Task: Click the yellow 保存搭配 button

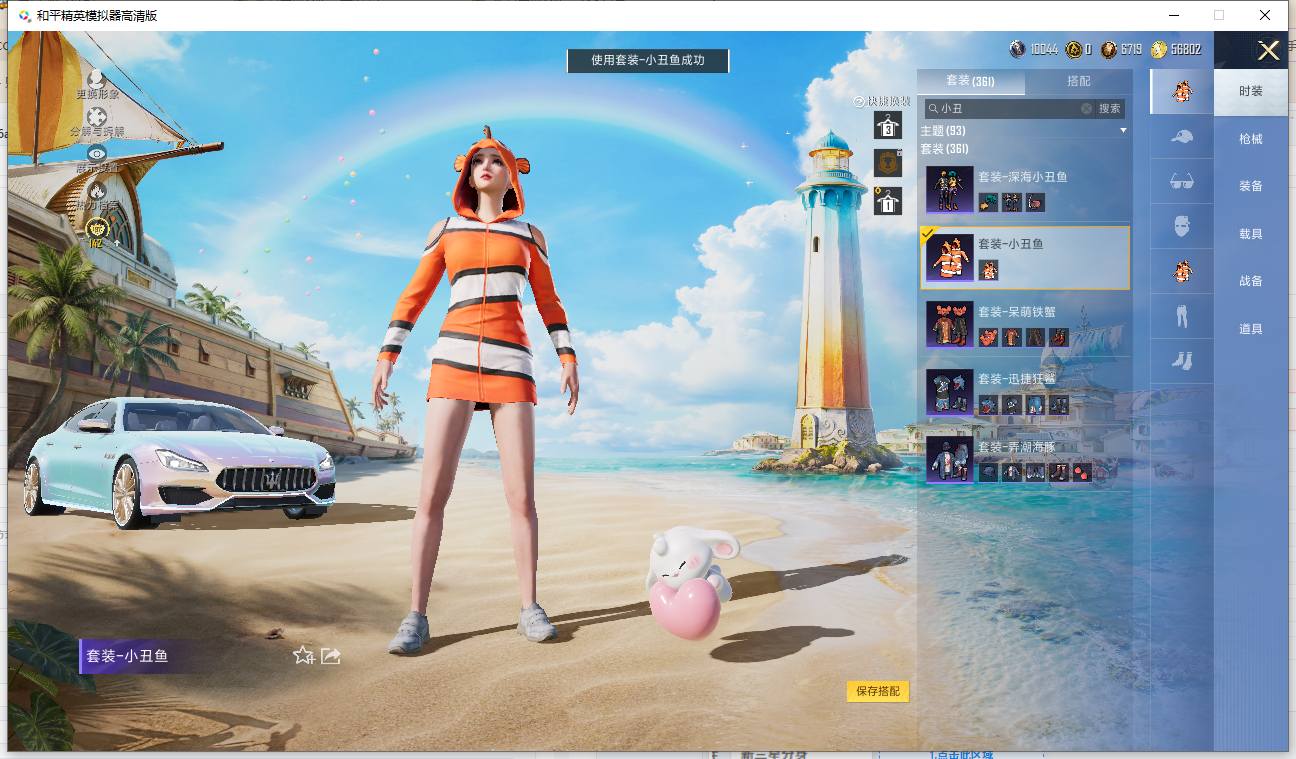Action: 878,691
